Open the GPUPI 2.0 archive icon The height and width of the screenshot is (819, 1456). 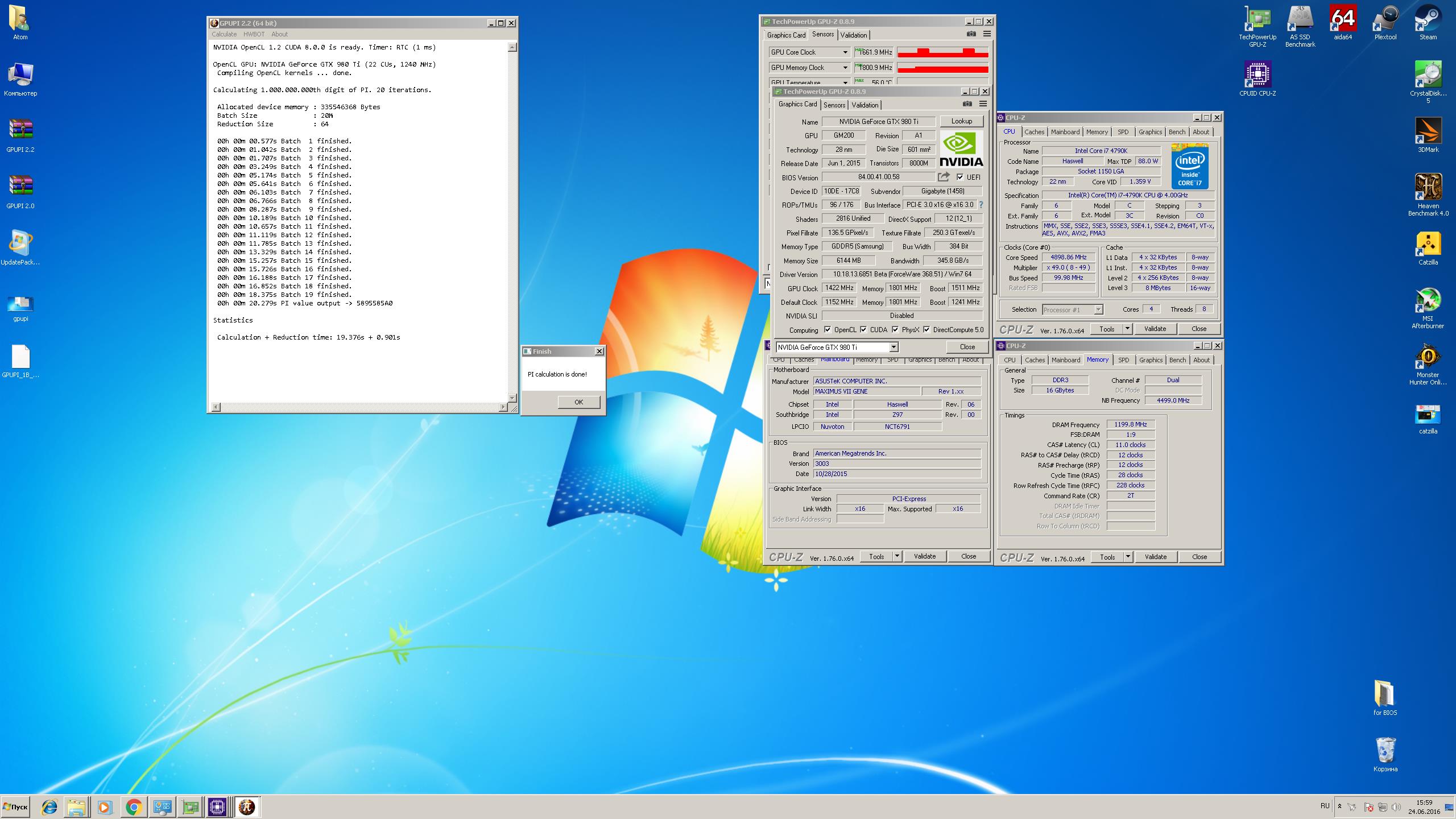tap(20, 192)
